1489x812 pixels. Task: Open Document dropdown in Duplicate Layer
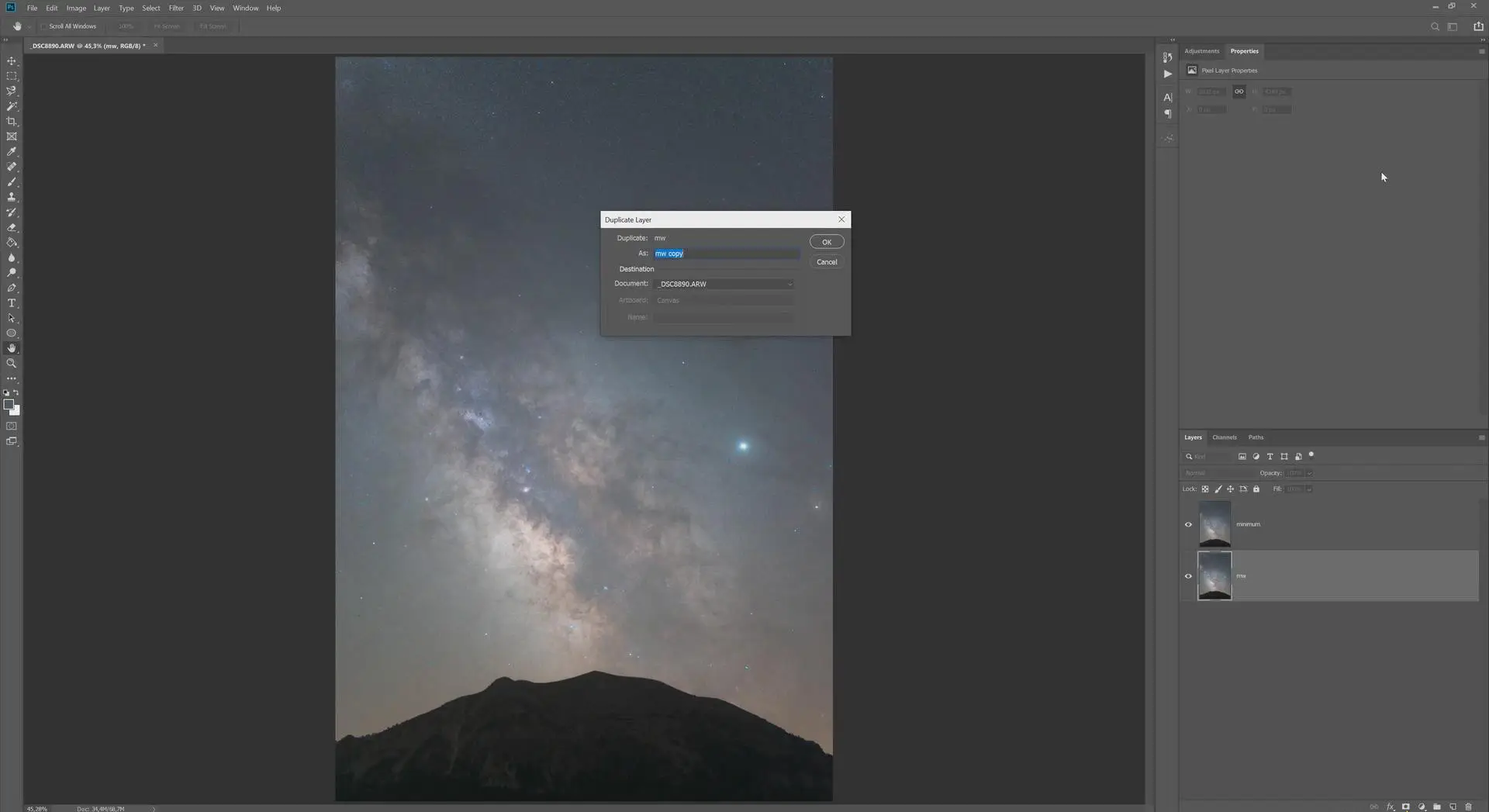point(724,284)
